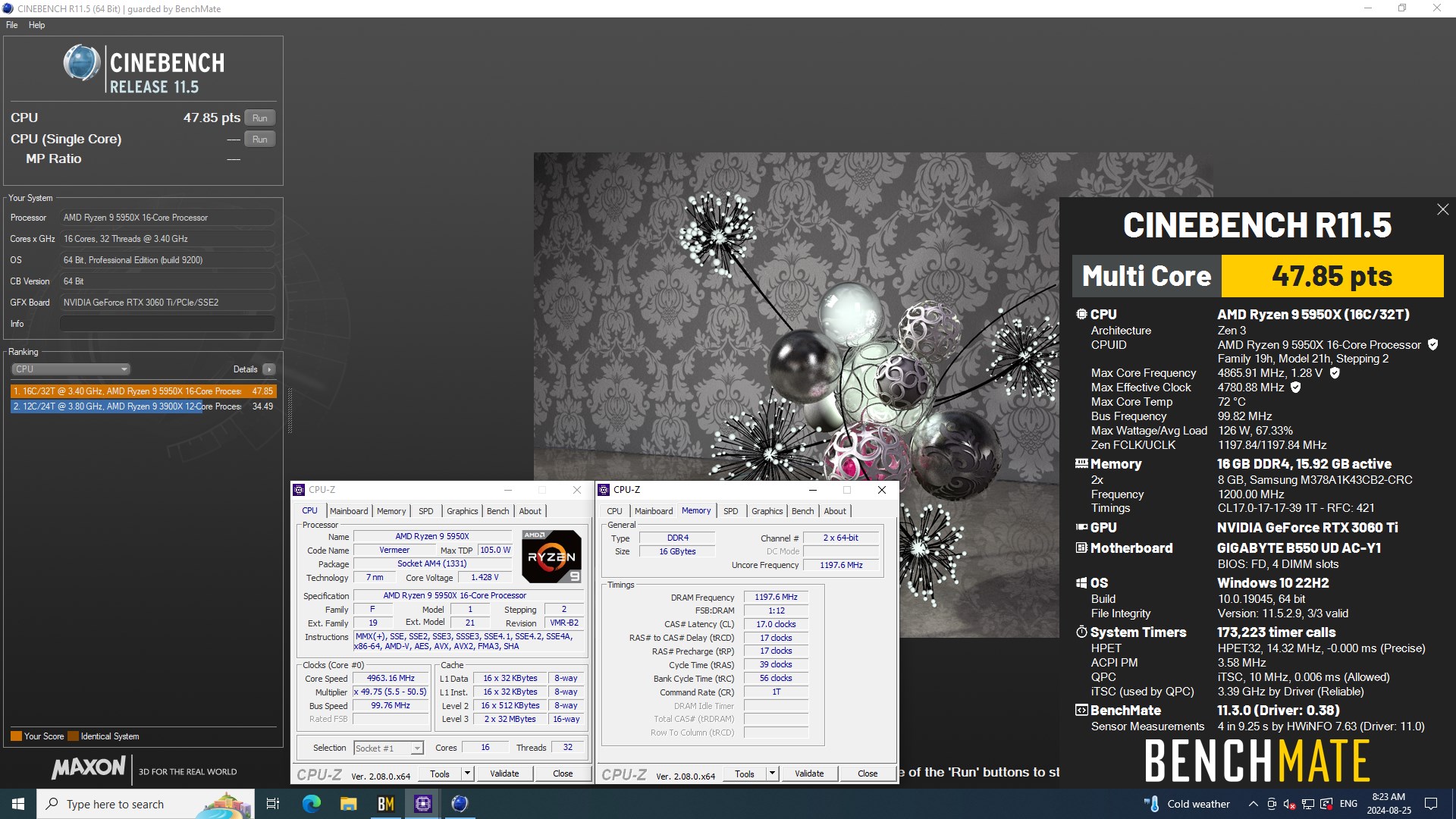Viewport: 1456px width, 819px height.
Task: Click Validate in right CPU-Z window
Action: pyautogui.click(x=809, y=774)
